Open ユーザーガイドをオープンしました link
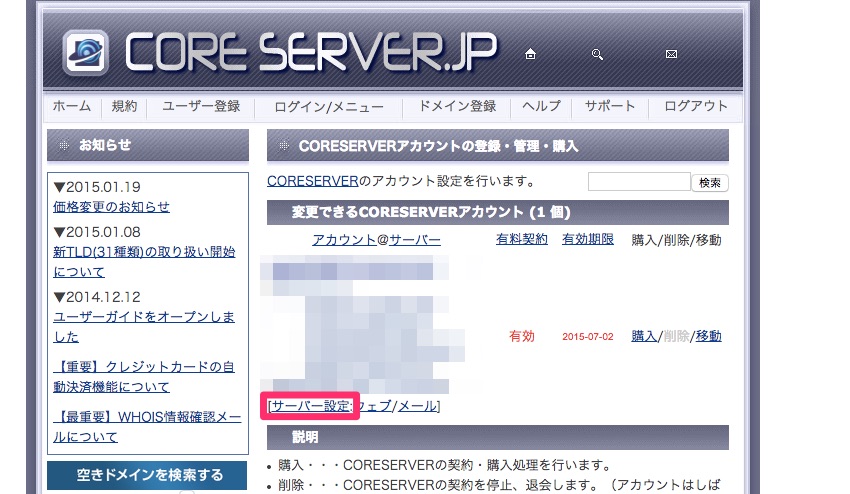850x494 pixels. click(144, 326)
